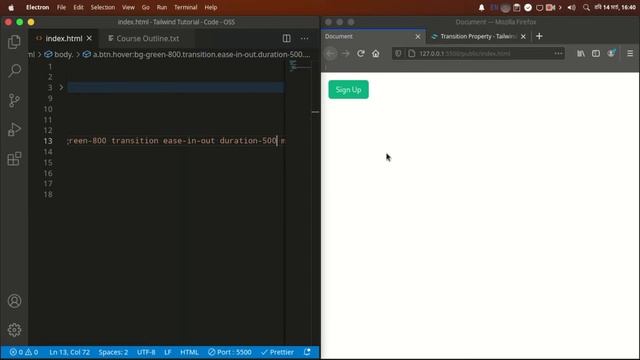Open the Manage gear menu

14,330
